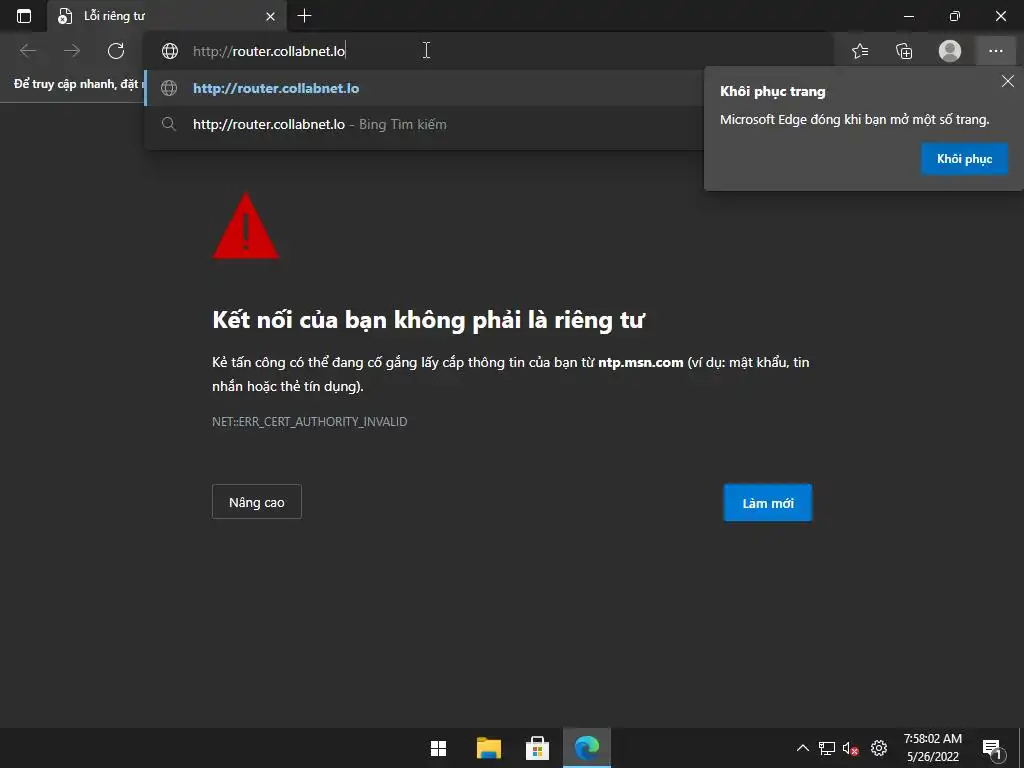Click the ntp.msn.com bold text
This screenshot has width=1024, height=768.
pos(641,362)
